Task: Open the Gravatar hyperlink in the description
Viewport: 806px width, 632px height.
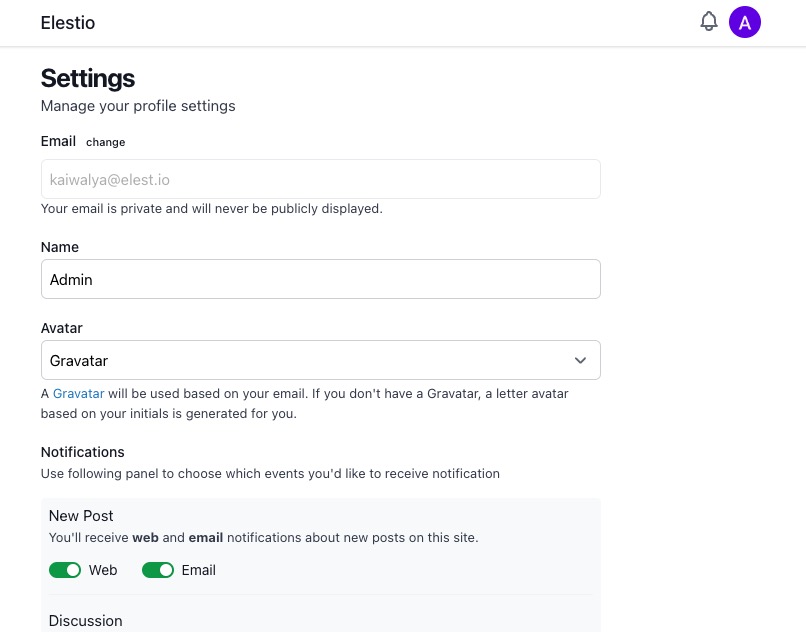Action: tap(78, 393)
